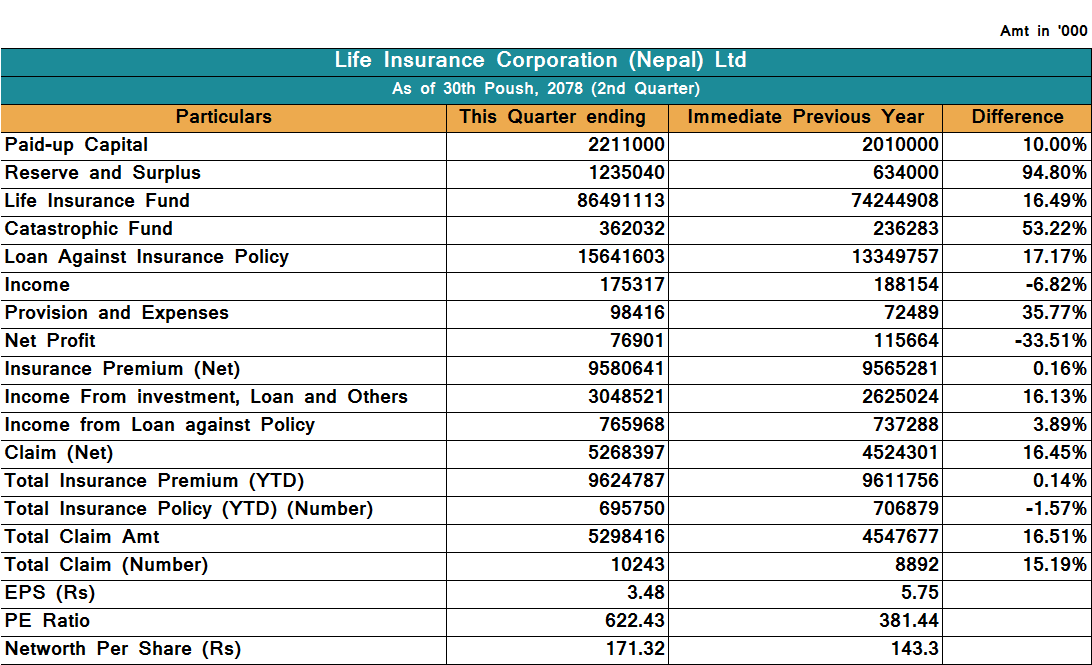Select the Reserve and Surplus value 1235040

(626, 173)
